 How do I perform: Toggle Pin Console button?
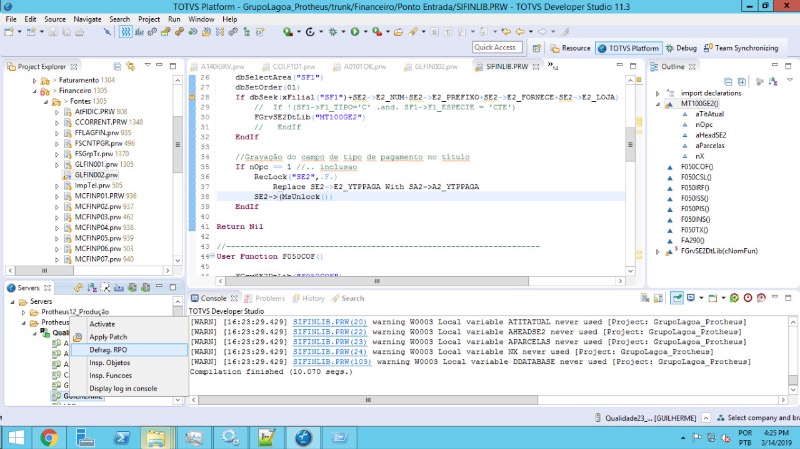[677, 298]
